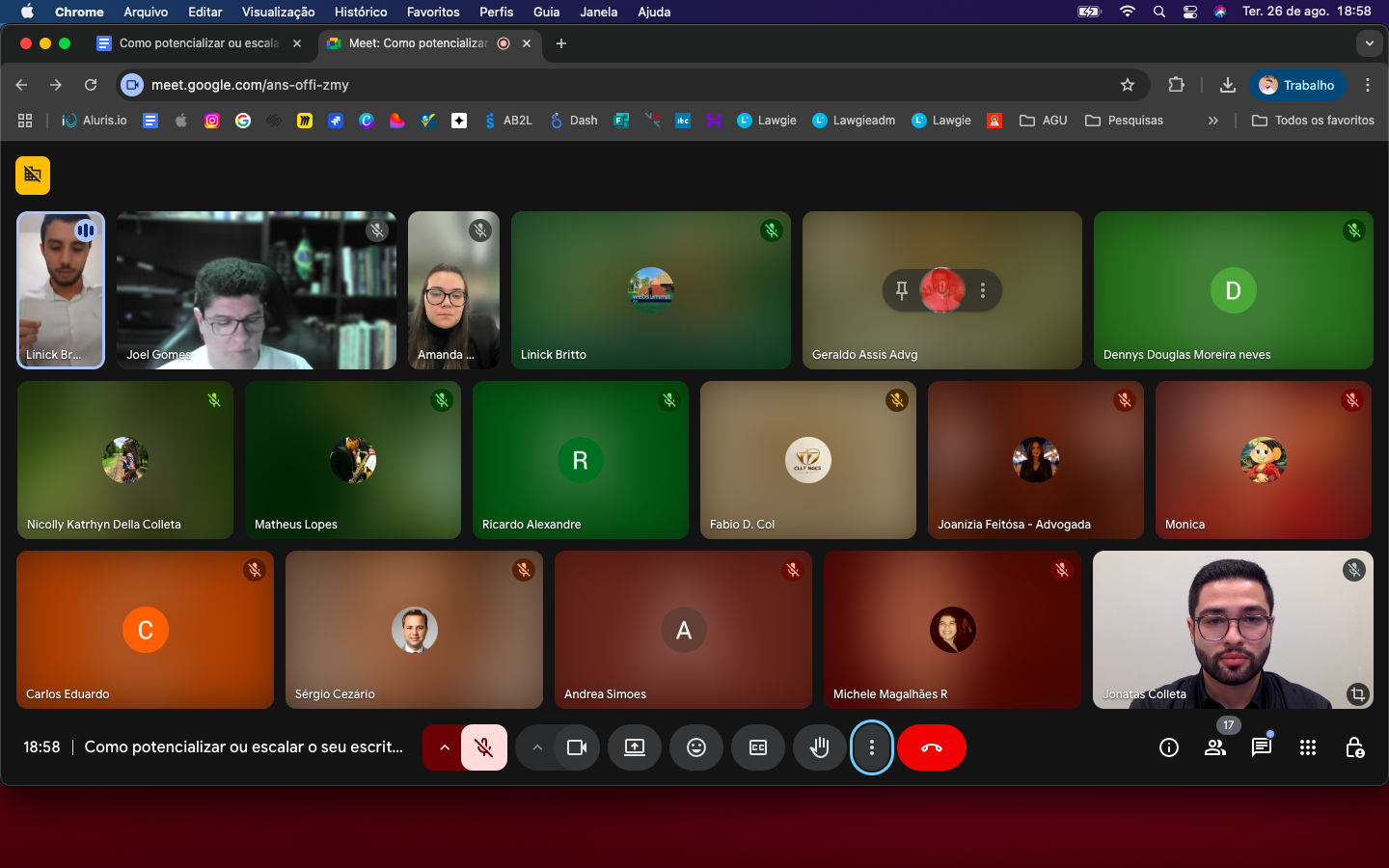Pin Geraldo Assis Advg's tile
Screen dimensions: 1389x868
point(901,290)
